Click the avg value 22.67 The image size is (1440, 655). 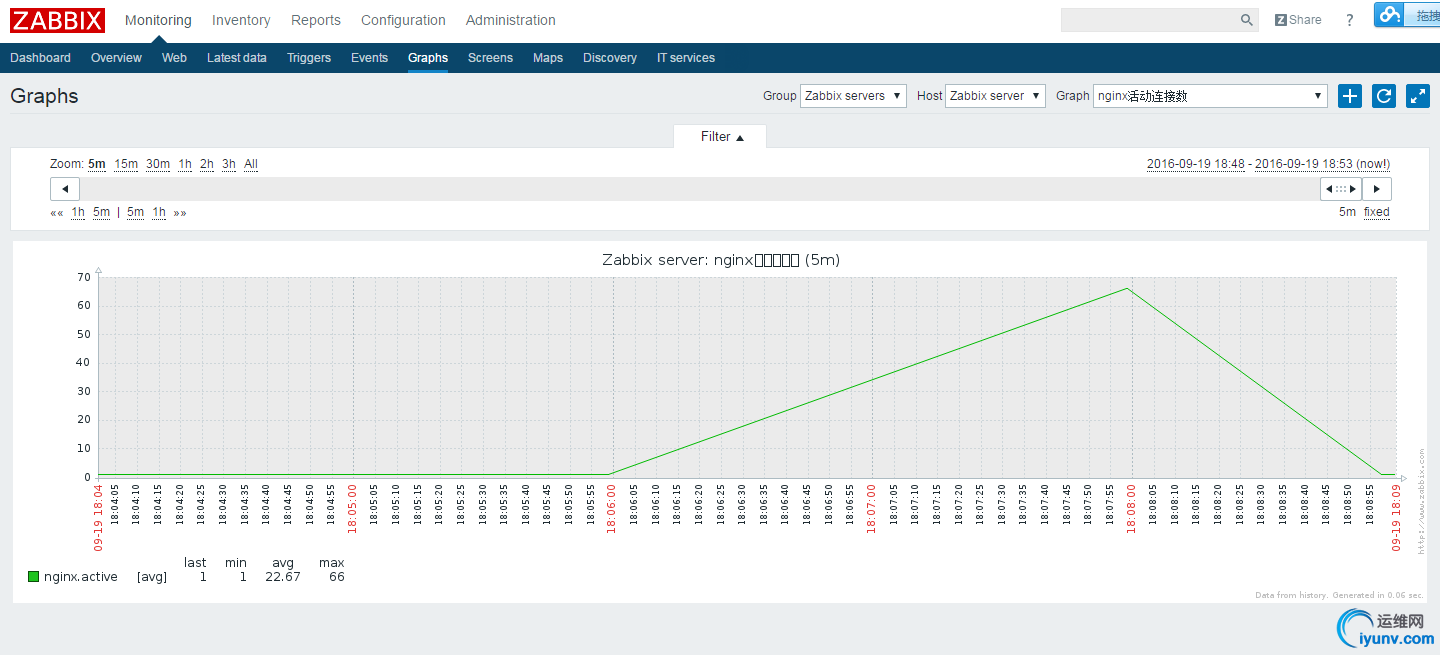[283, 577]
